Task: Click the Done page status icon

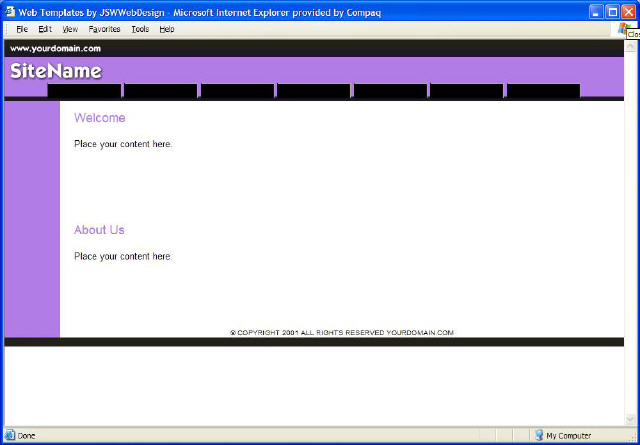Action: click(10, 436)
